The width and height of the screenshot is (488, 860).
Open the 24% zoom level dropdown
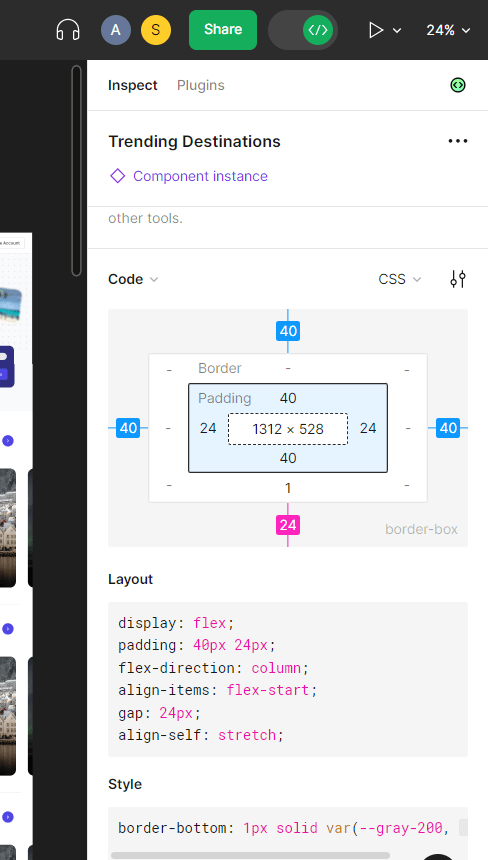pos(449,30)
